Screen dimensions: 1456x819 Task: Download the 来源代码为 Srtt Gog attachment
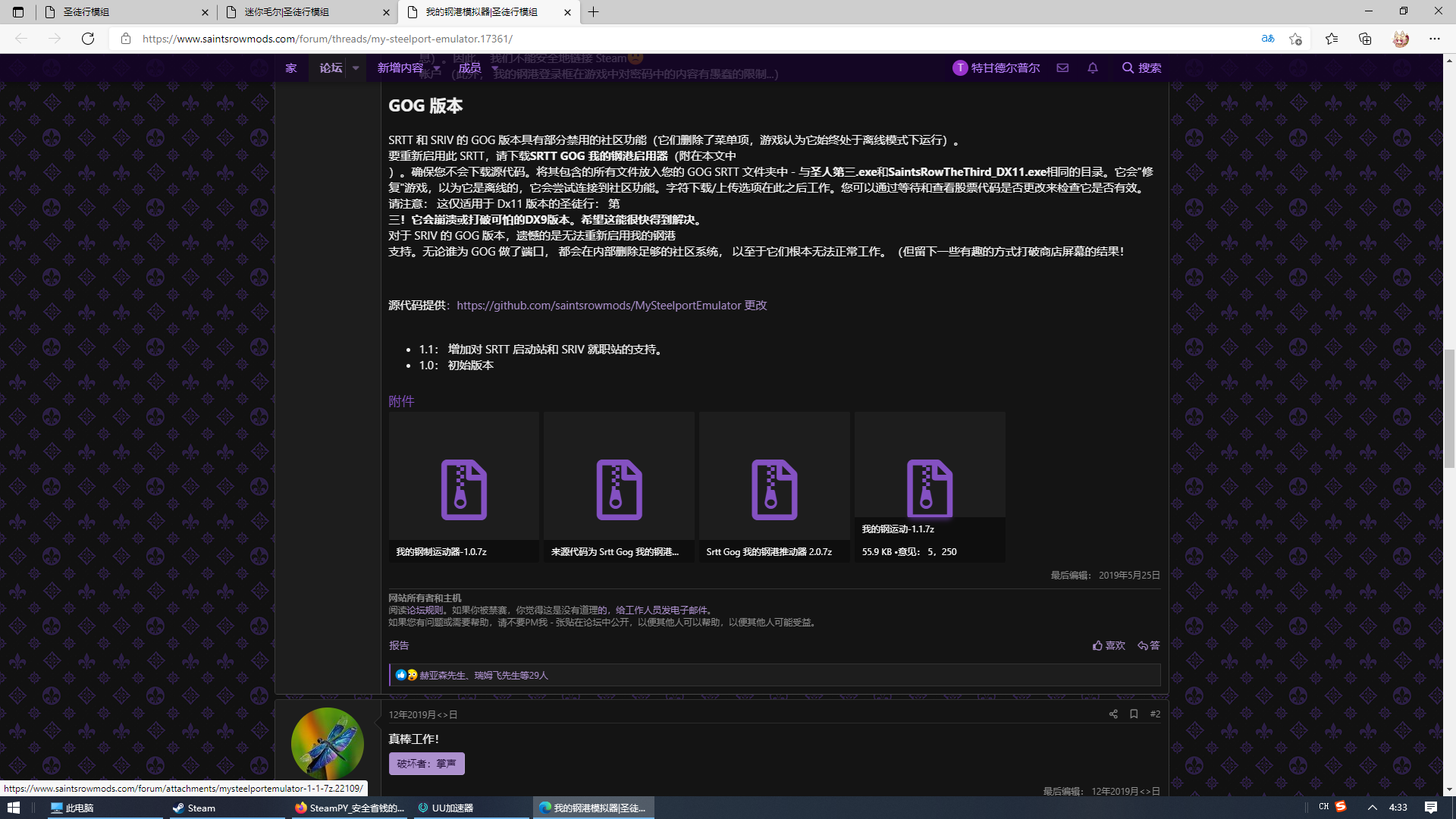[619, 487]
